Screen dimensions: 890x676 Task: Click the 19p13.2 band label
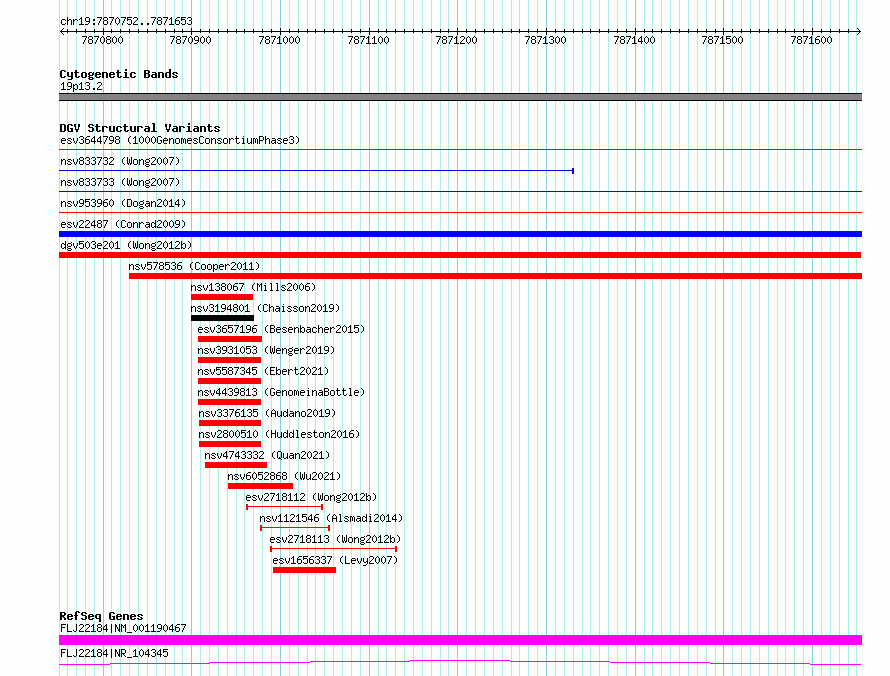pyautogui.click(x=81, y=86)
